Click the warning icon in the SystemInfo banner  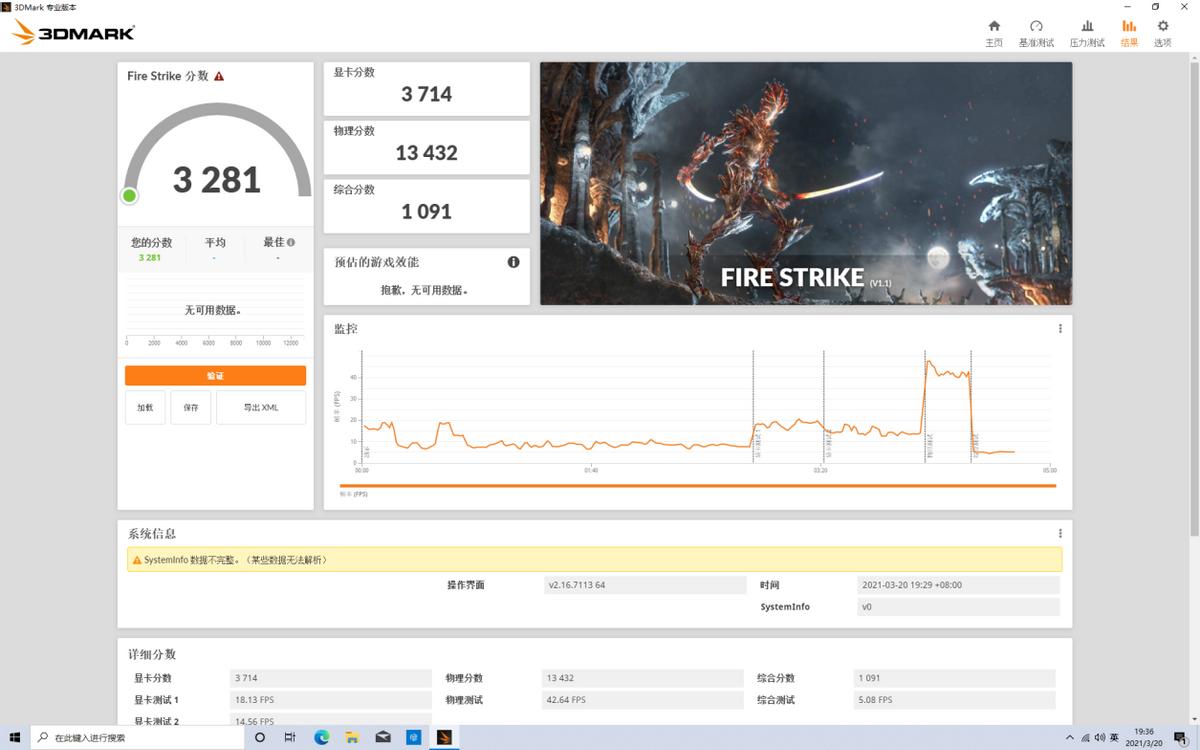pos(137,560)
